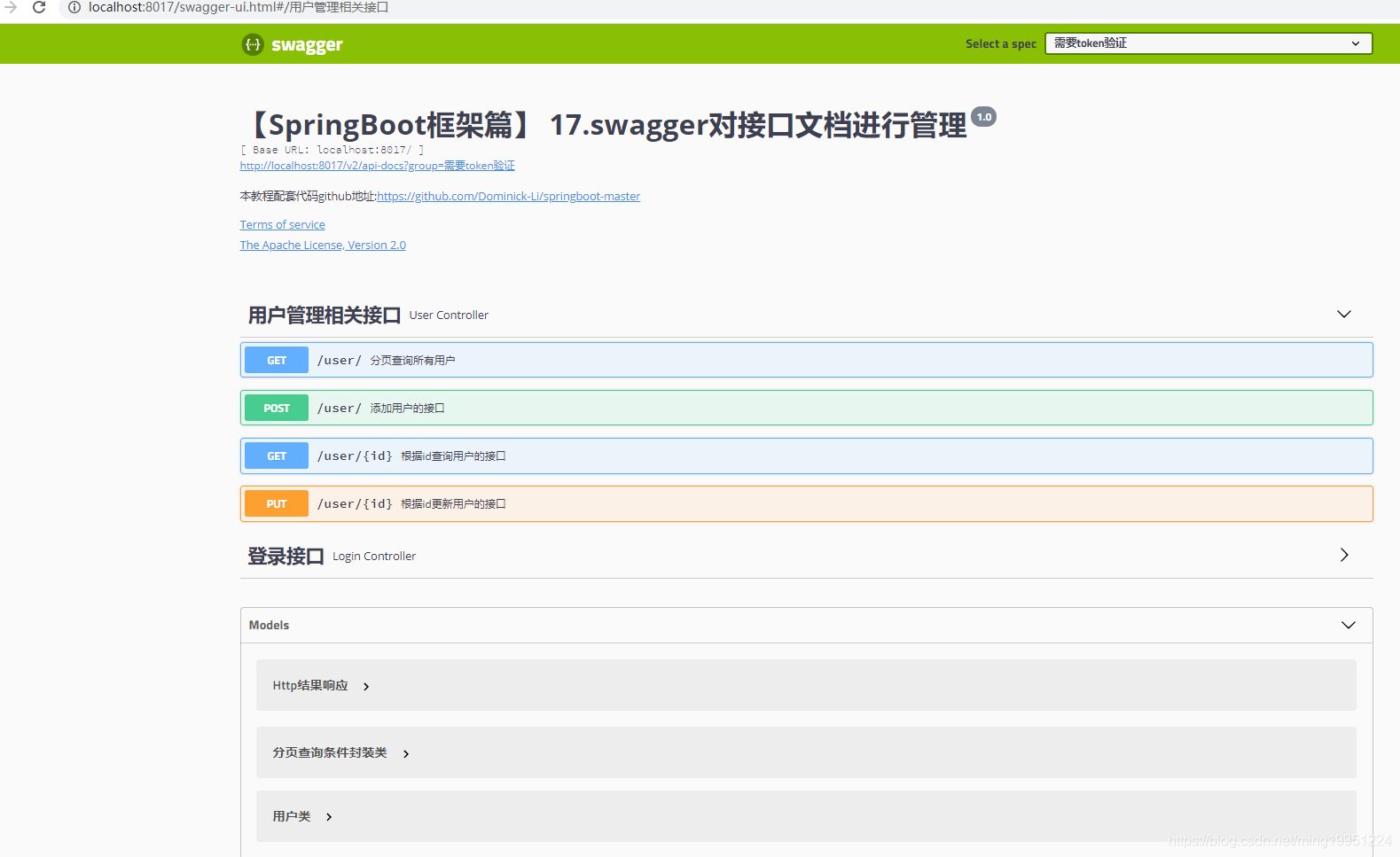
Task: Click the 1.0 version badge
Action: pos(983,117)
